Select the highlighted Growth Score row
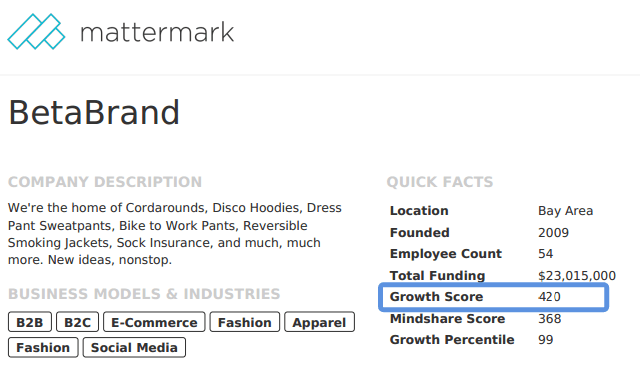 click(493, 297)
